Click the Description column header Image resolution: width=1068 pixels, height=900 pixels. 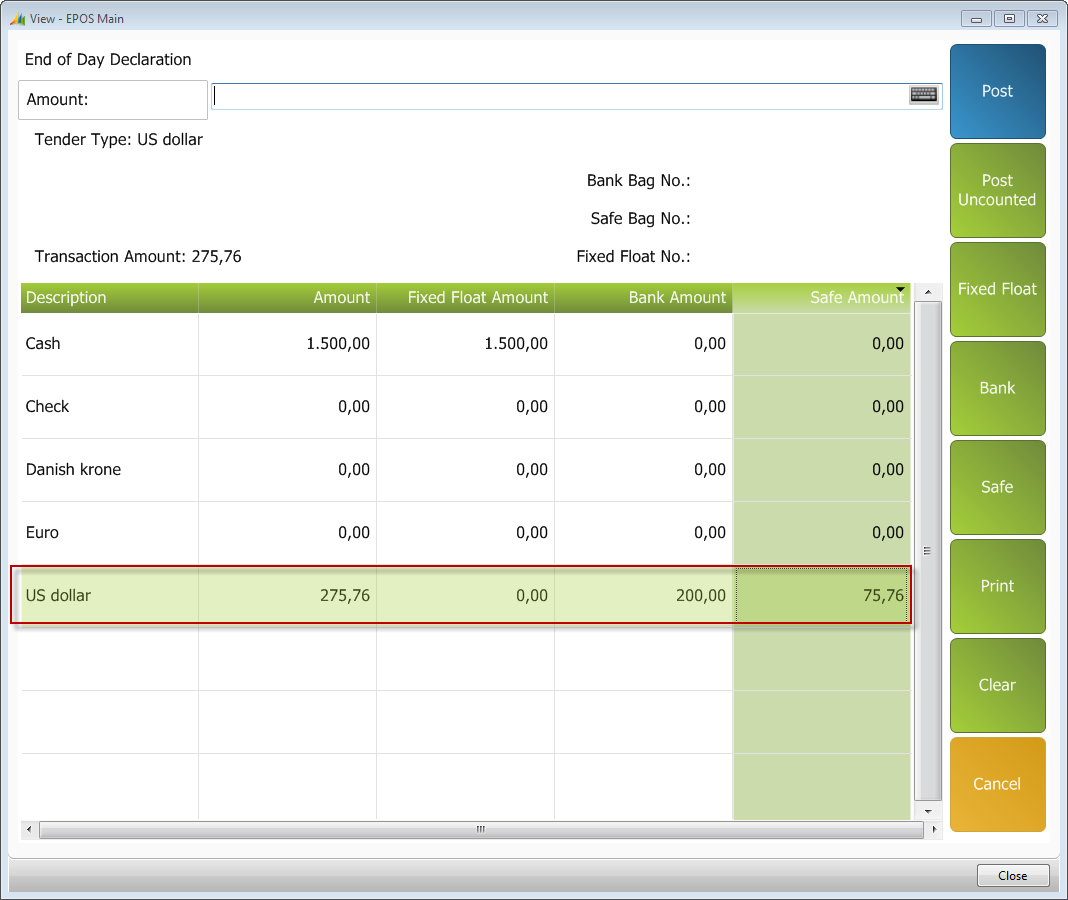point(109,298)
